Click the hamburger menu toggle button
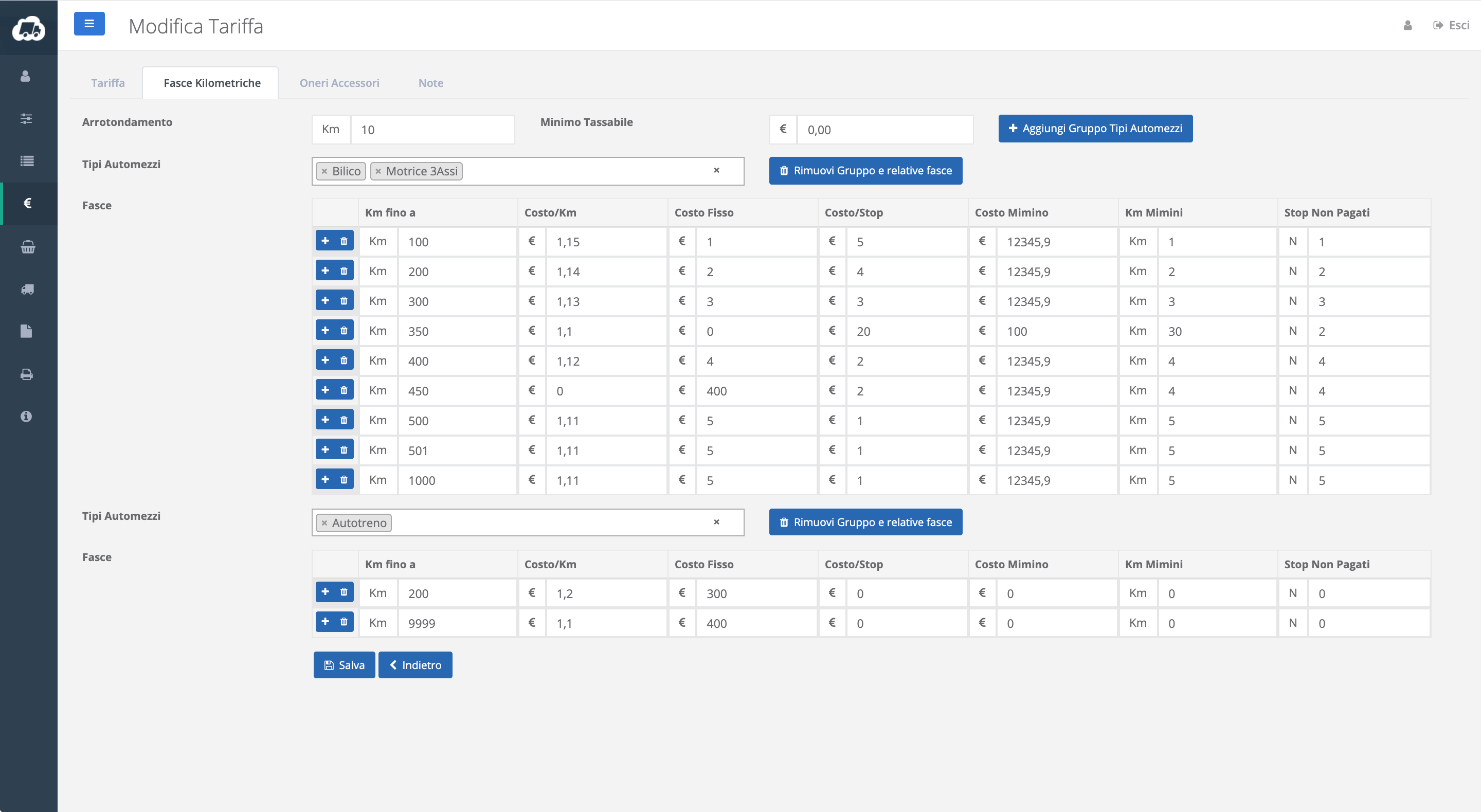Screen dimensions: 1481x812 tap(89, 24)
